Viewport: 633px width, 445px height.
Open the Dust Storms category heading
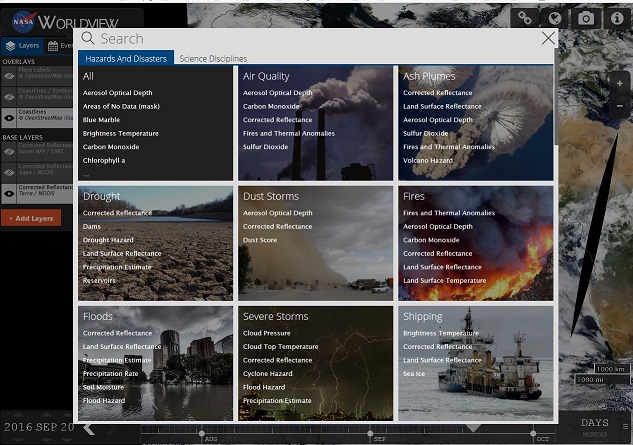271,196
